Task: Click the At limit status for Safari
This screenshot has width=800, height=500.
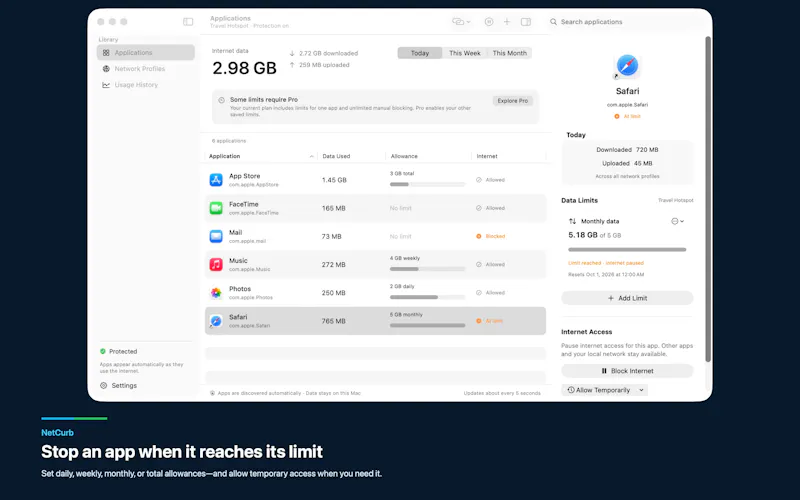Action: point(489,321)
